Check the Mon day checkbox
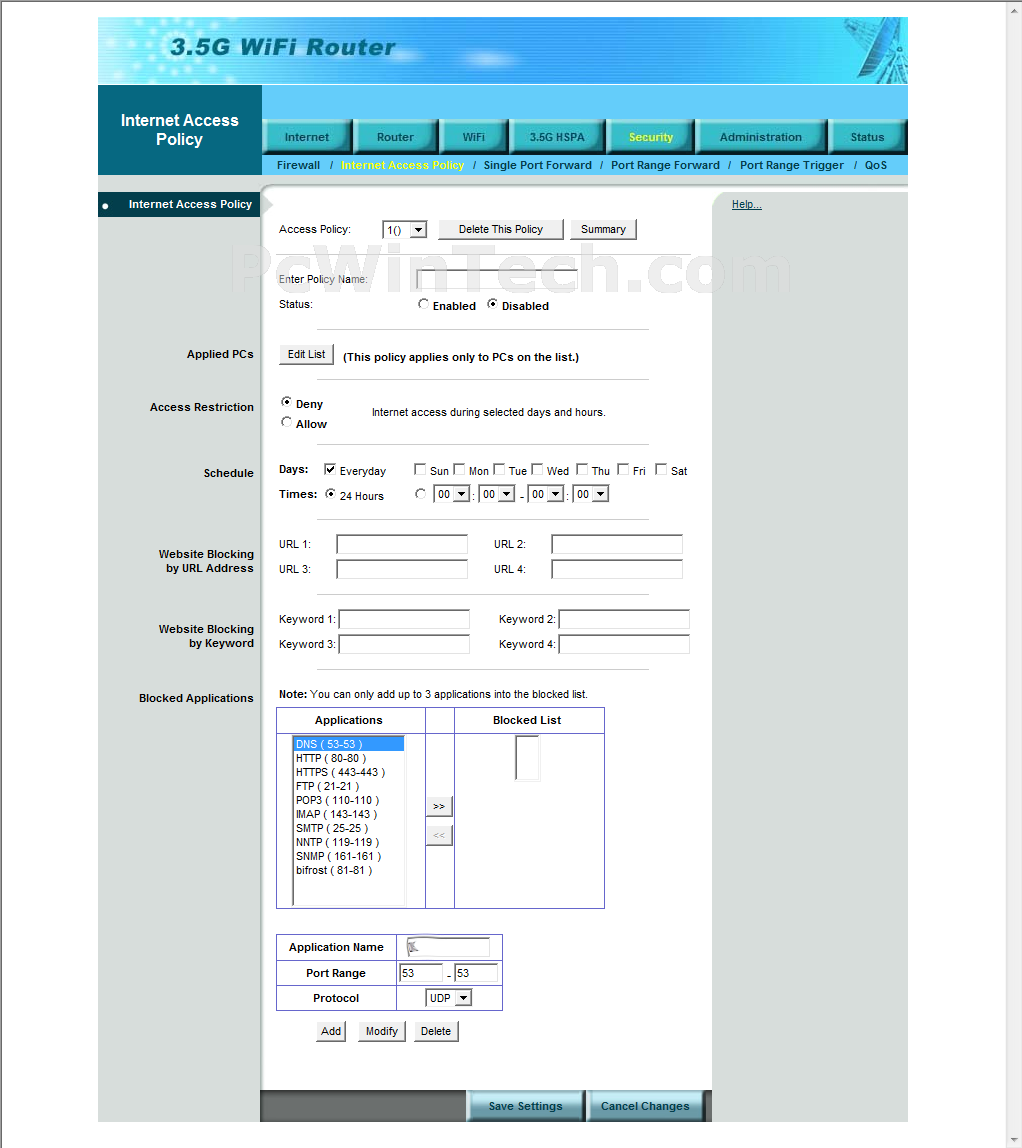The image size is (1022, 1148). click(x=459, y=469)
